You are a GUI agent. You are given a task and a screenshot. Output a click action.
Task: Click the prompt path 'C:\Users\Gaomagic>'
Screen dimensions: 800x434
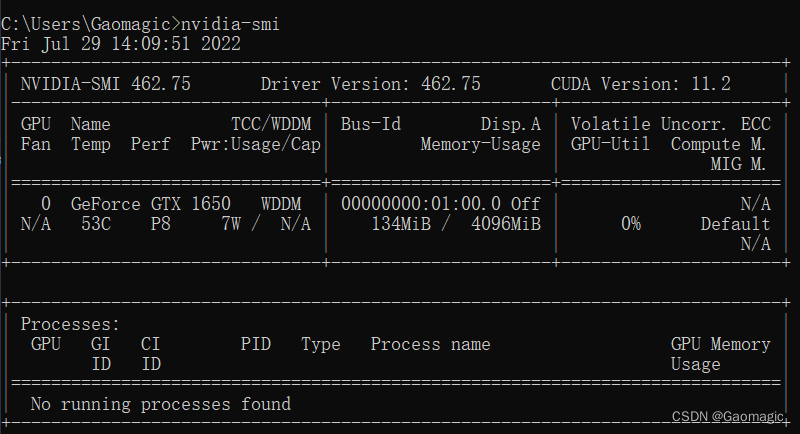[x=91, y=24]
